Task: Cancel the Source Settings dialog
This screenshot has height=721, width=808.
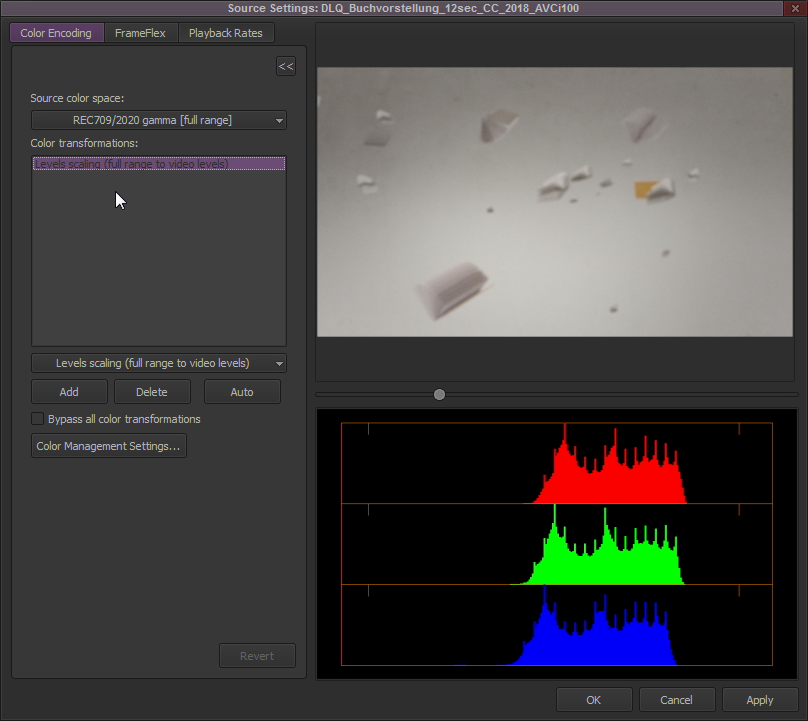Action: (x=677, y=699)
